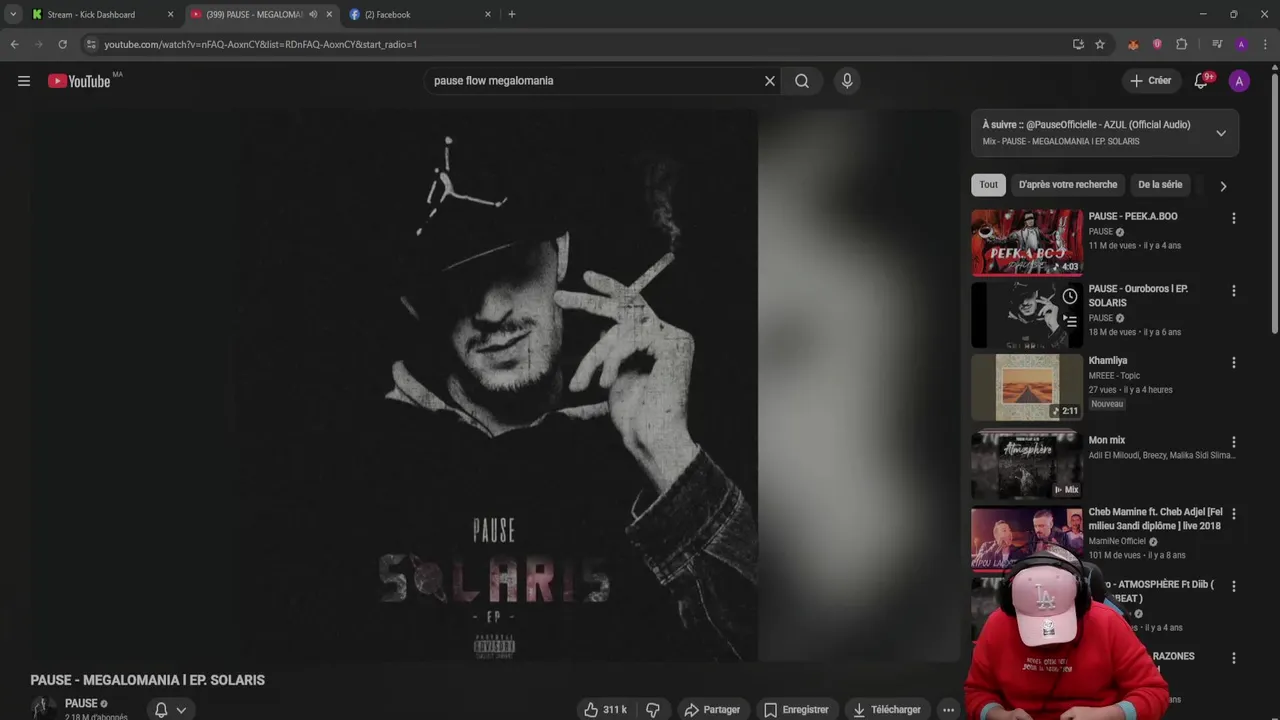Open the Chrome three-dot menu

point(1265,44)
